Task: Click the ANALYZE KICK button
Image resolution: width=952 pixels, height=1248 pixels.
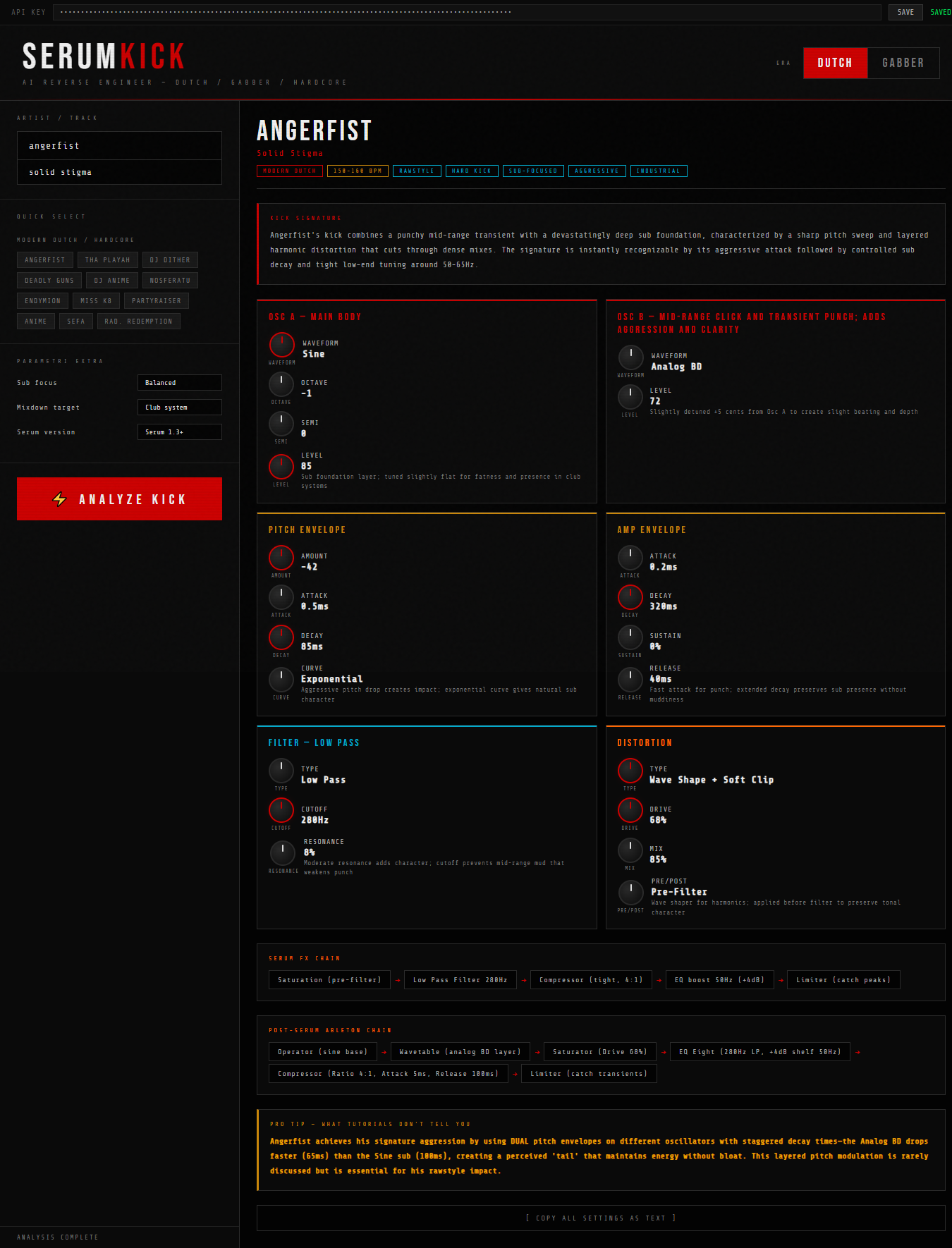Action: coord(119,499)
